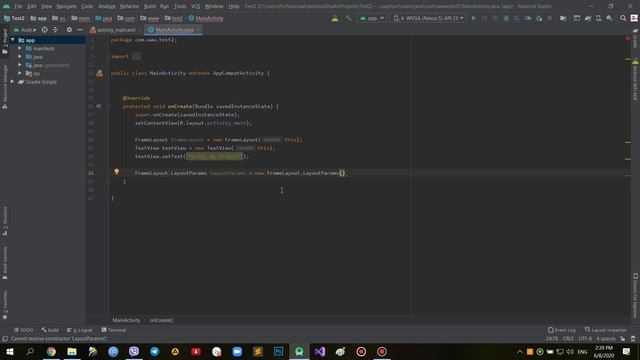Image resolution: width=640 pixels, height=360 pixels.
Task: Open the Navigate menu
Action: point(66,6)
